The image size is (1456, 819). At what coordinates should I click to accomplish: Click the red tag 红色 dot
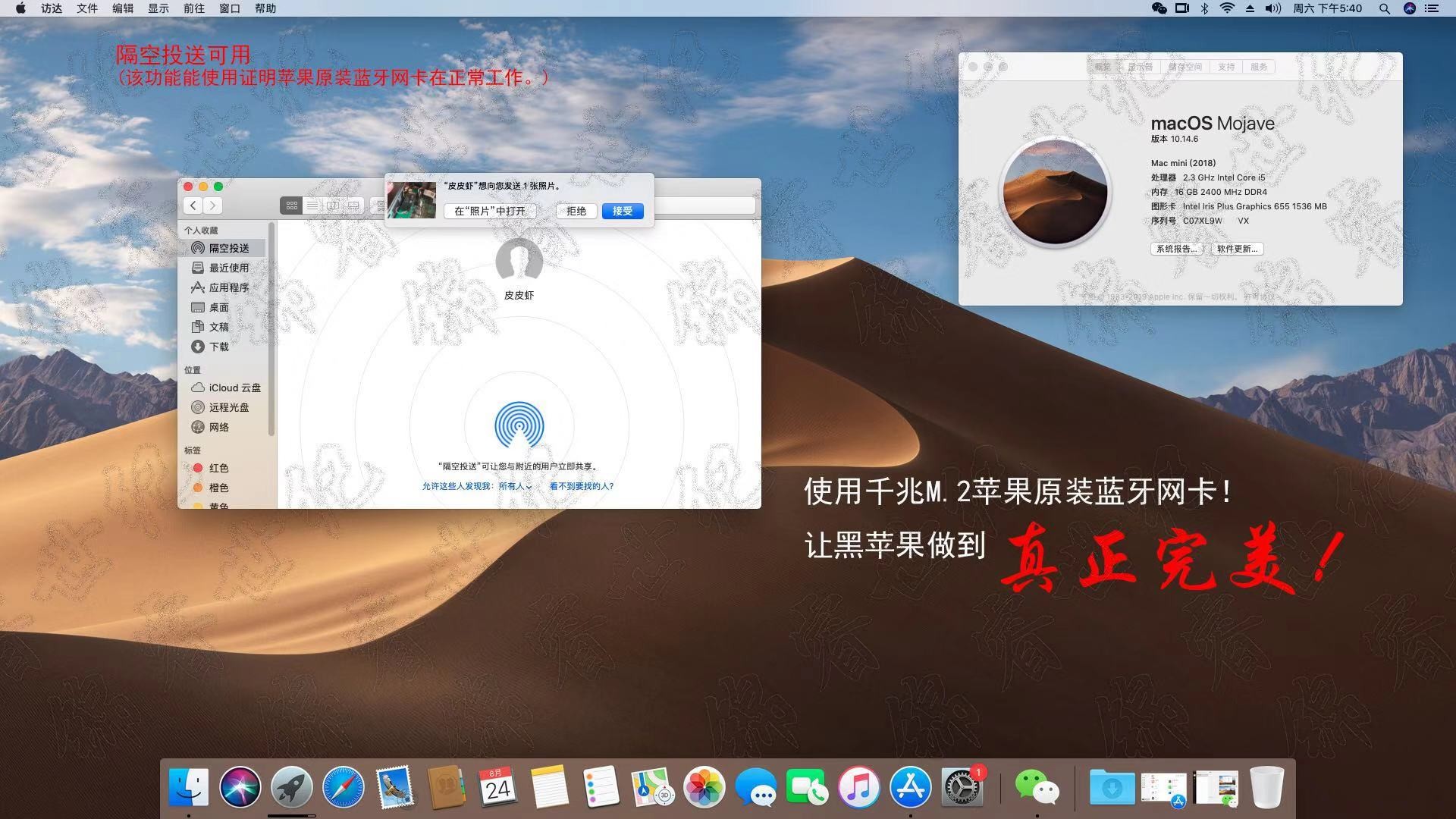pos(198,468)
